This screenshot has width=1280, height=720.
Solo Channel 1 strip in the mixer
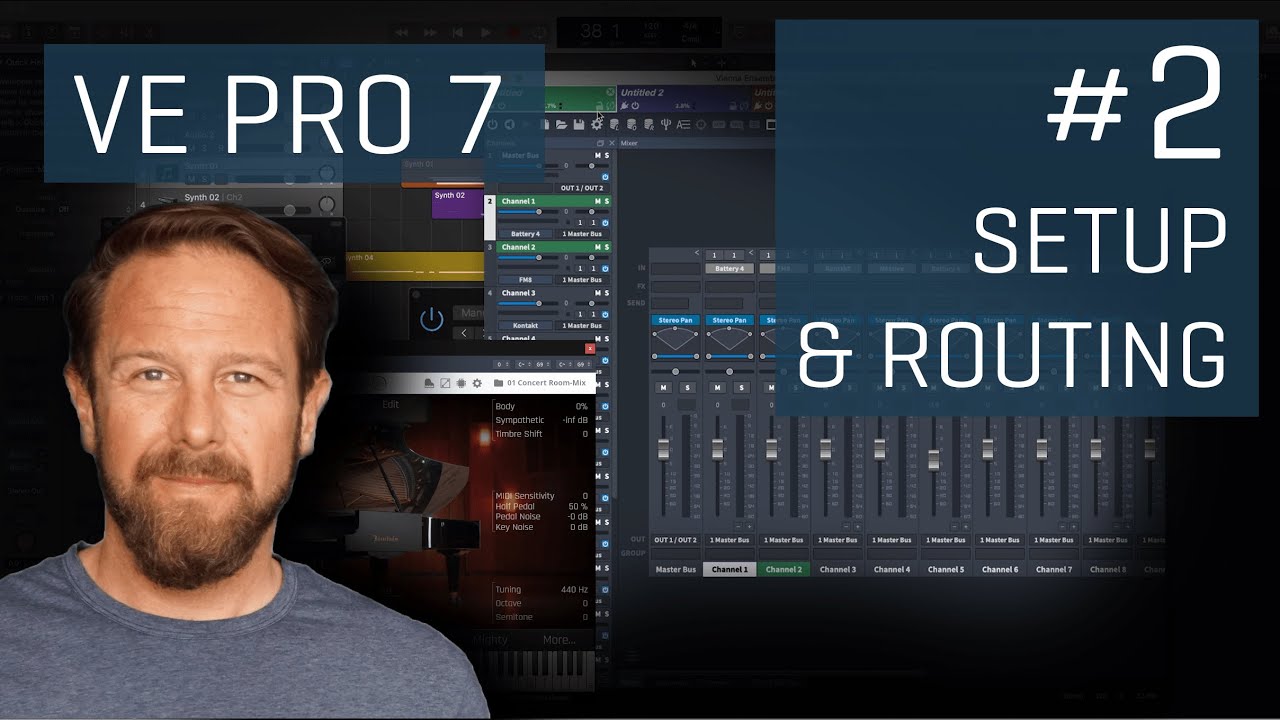tap(741, 387)
